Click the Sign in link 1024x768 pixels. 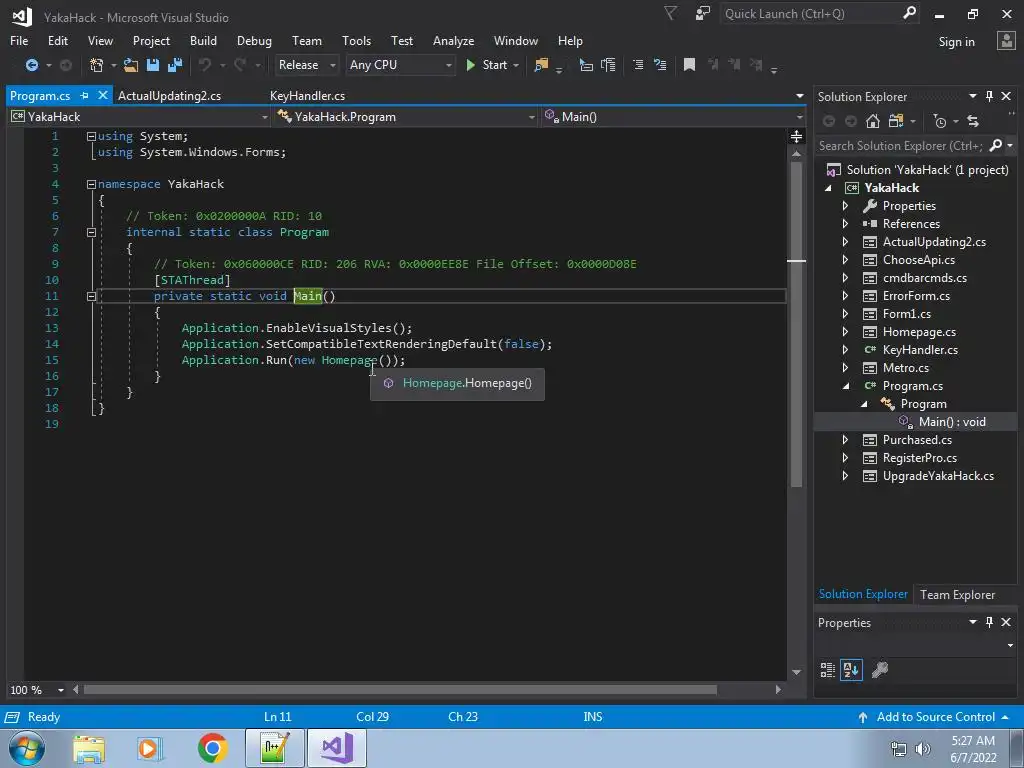(956, 41)
